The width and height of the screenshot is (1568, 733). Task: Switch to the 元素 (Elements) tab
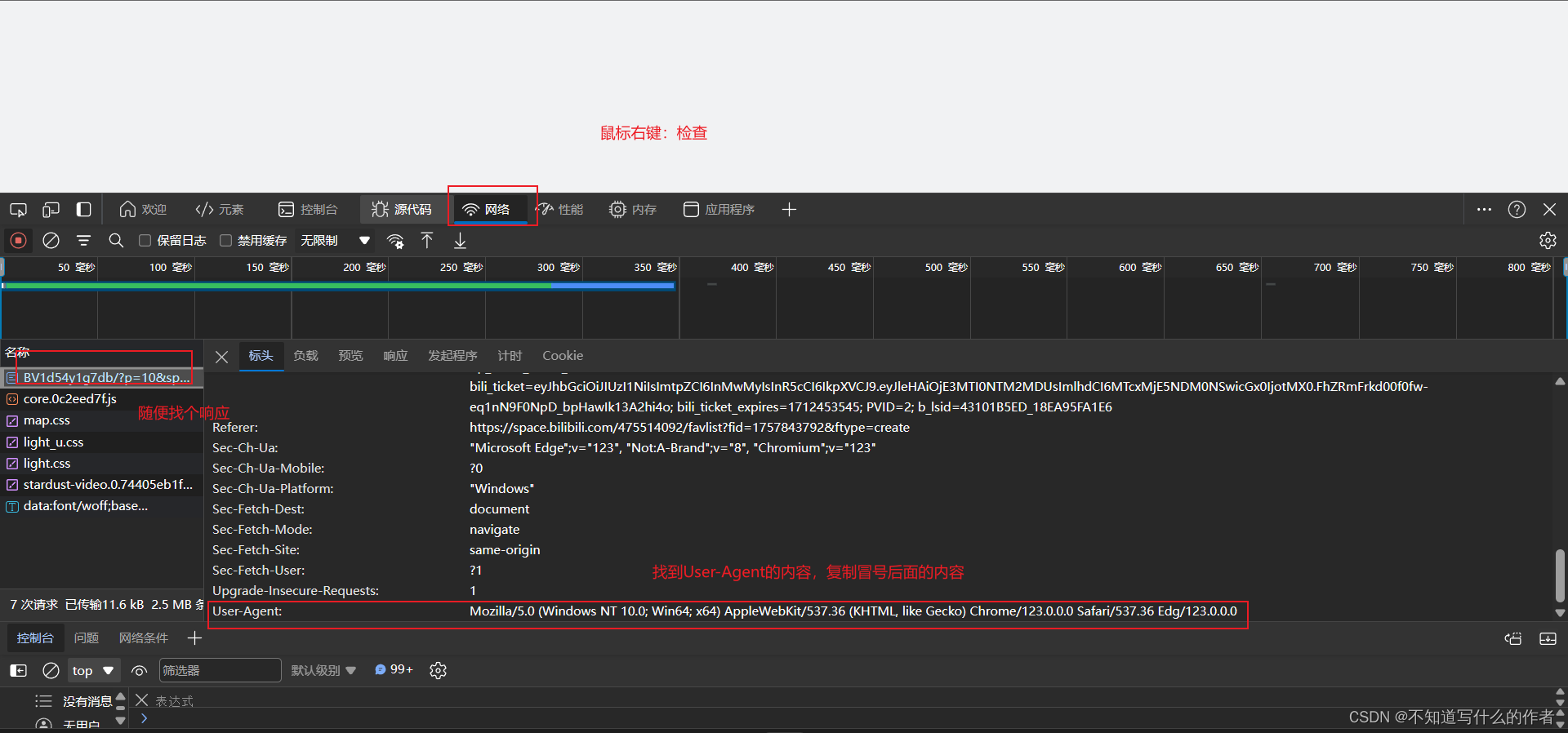220,210
